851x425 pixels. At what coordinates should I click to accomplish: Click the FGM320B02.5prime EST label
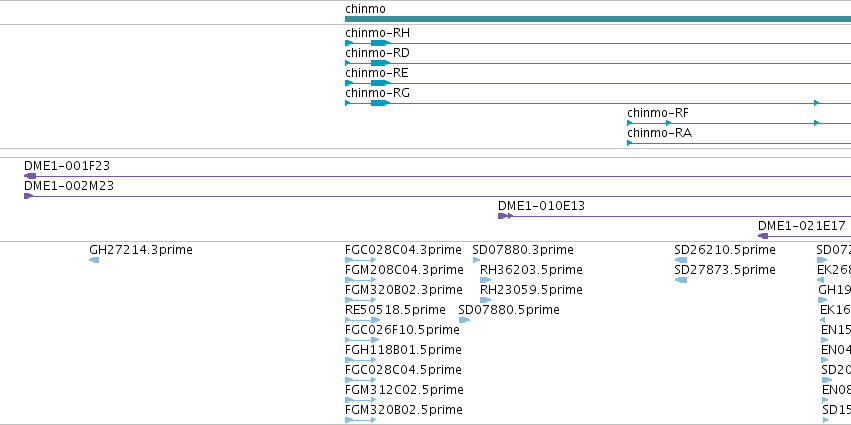click(x=404, y=410)
